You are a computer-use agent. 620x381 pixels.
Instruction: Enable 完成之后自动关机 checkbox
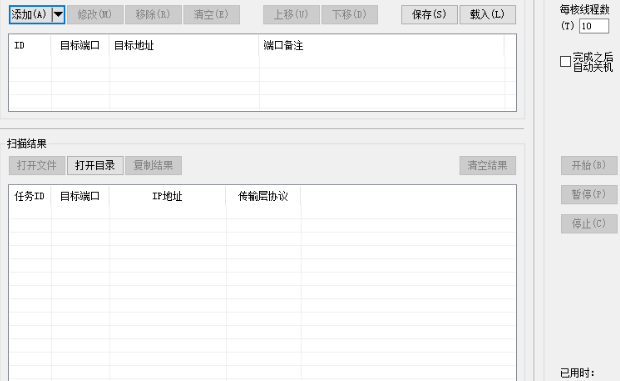click(x=565, y=62)
